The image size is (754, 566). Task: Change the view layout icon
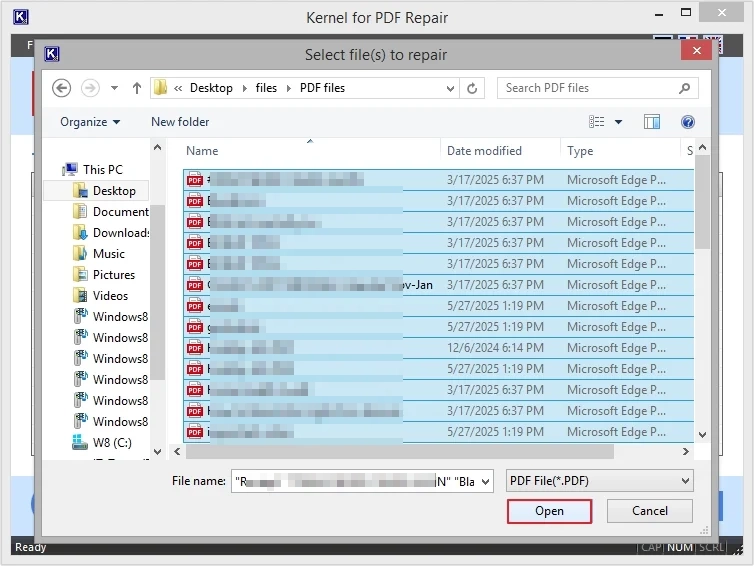click(x=597, y=122)
